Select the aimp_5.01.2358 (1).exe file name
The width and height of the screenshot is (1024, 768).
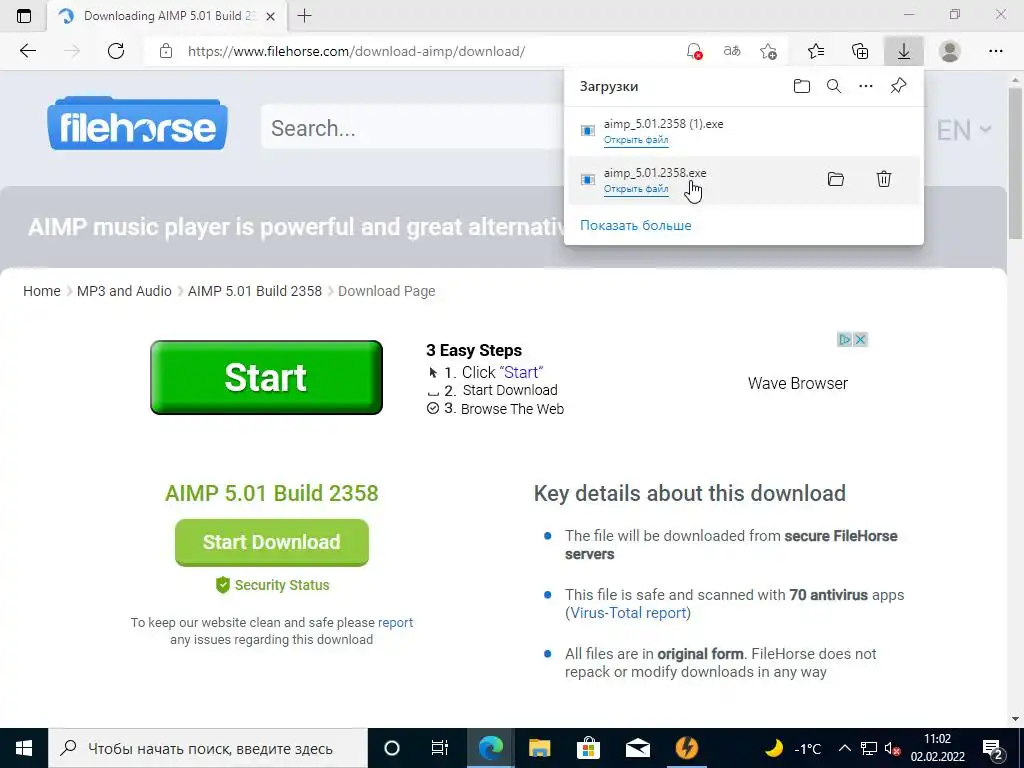tap(663, 123)
